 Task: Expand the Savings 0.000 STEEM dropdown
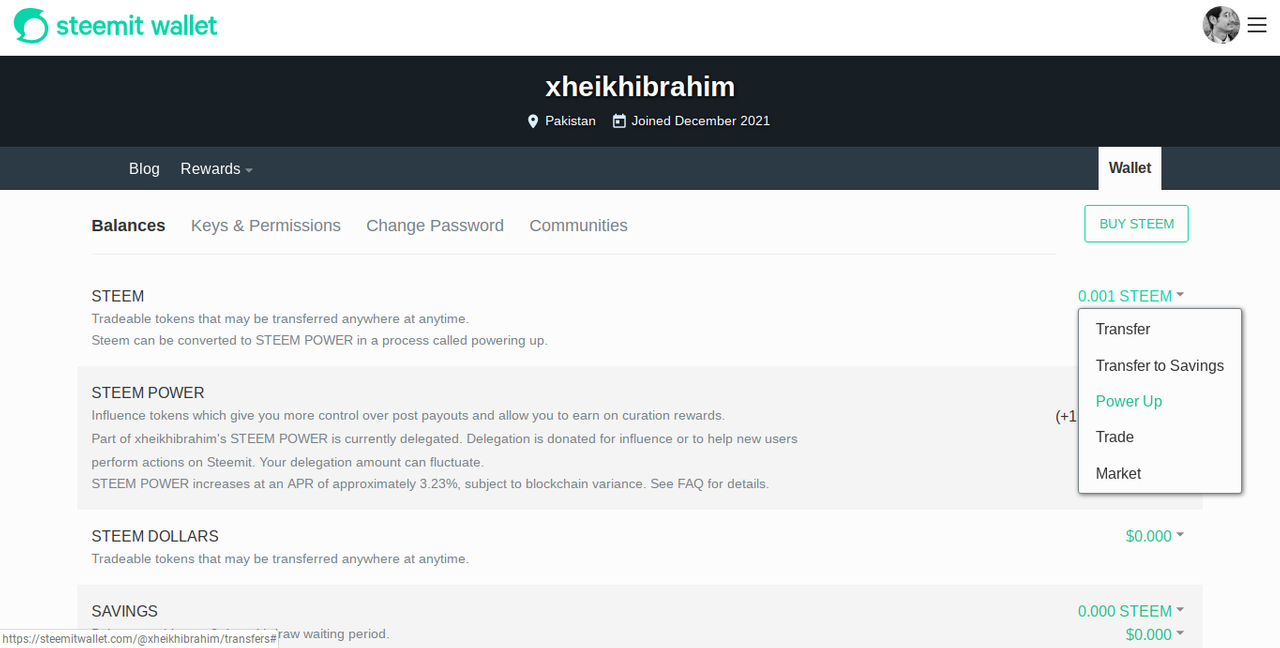[x=1131, y=611]
